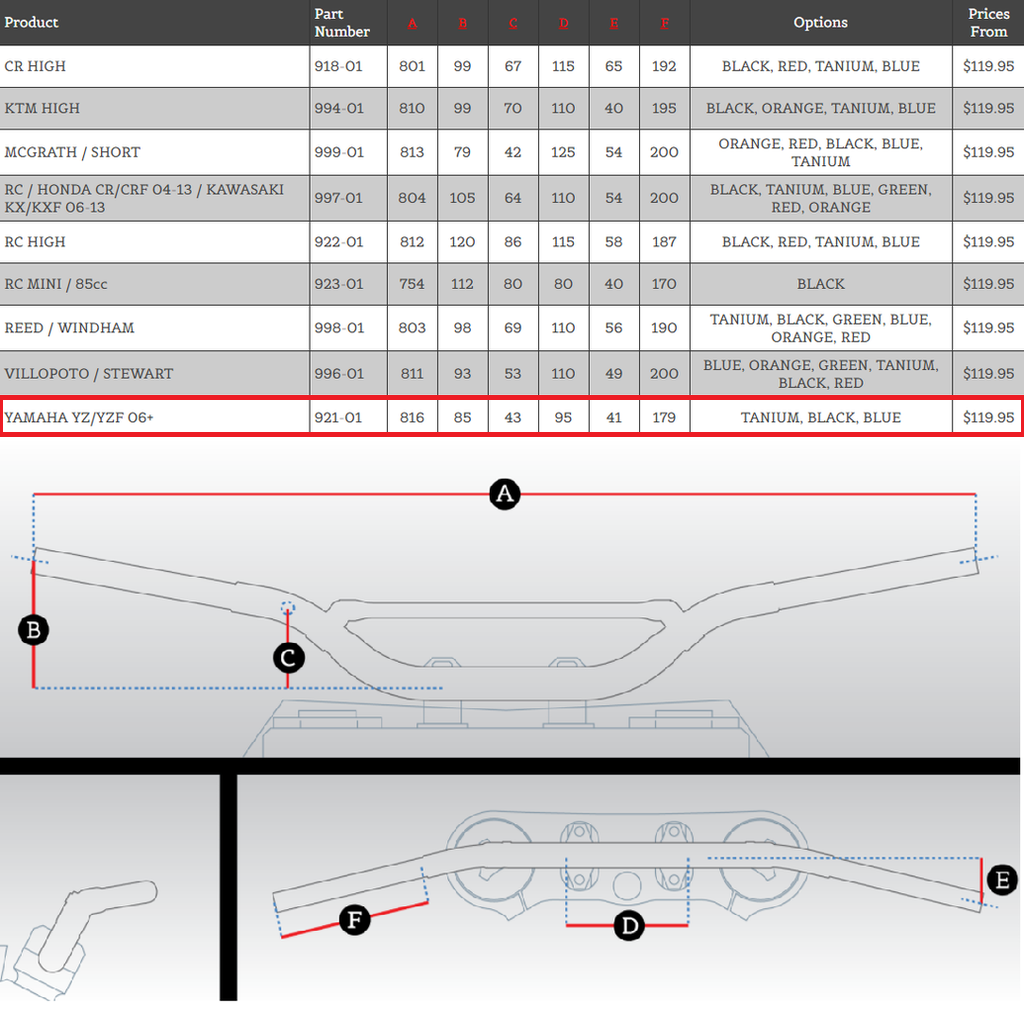The image size is (1024, 1013).
Task: Click the Prices From column header
Action: (x=988, y=23)
